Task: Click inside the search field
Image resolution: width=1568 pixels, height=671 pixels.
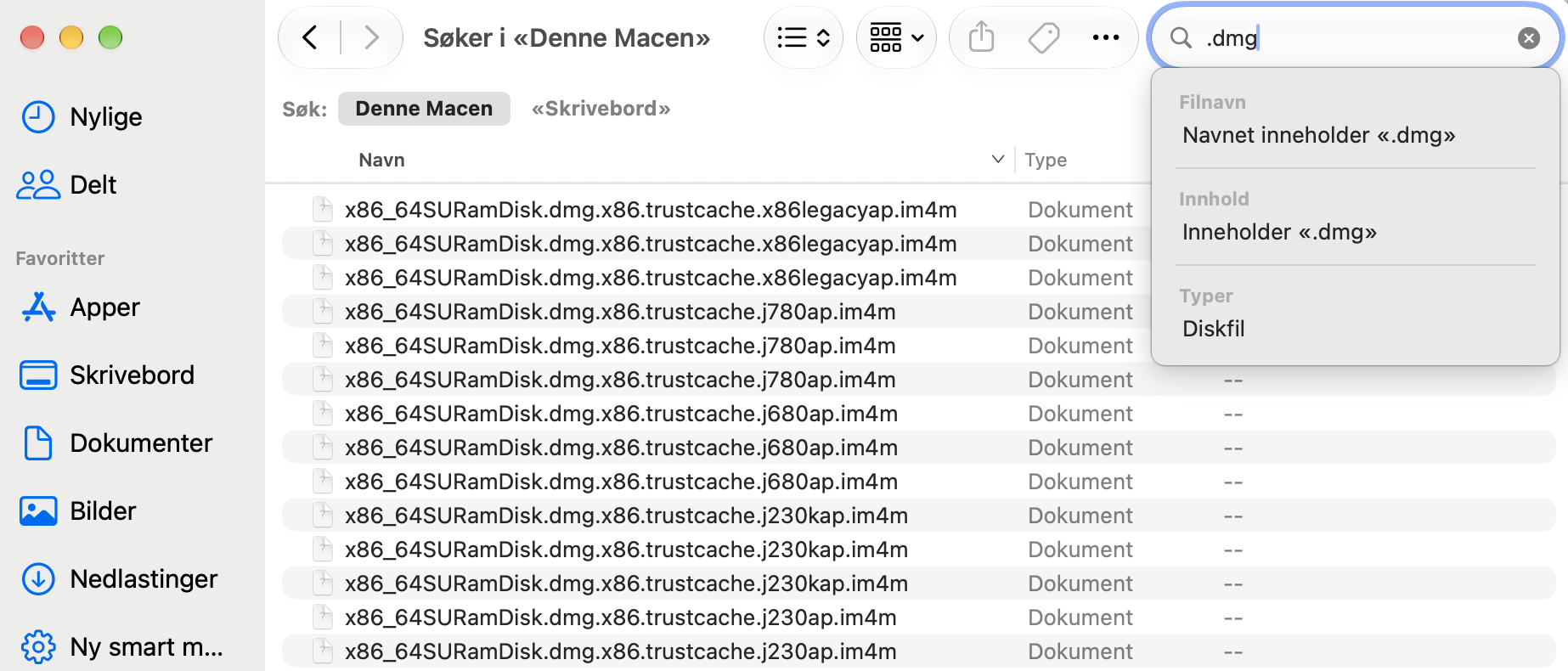Action: click(1355, 37)
